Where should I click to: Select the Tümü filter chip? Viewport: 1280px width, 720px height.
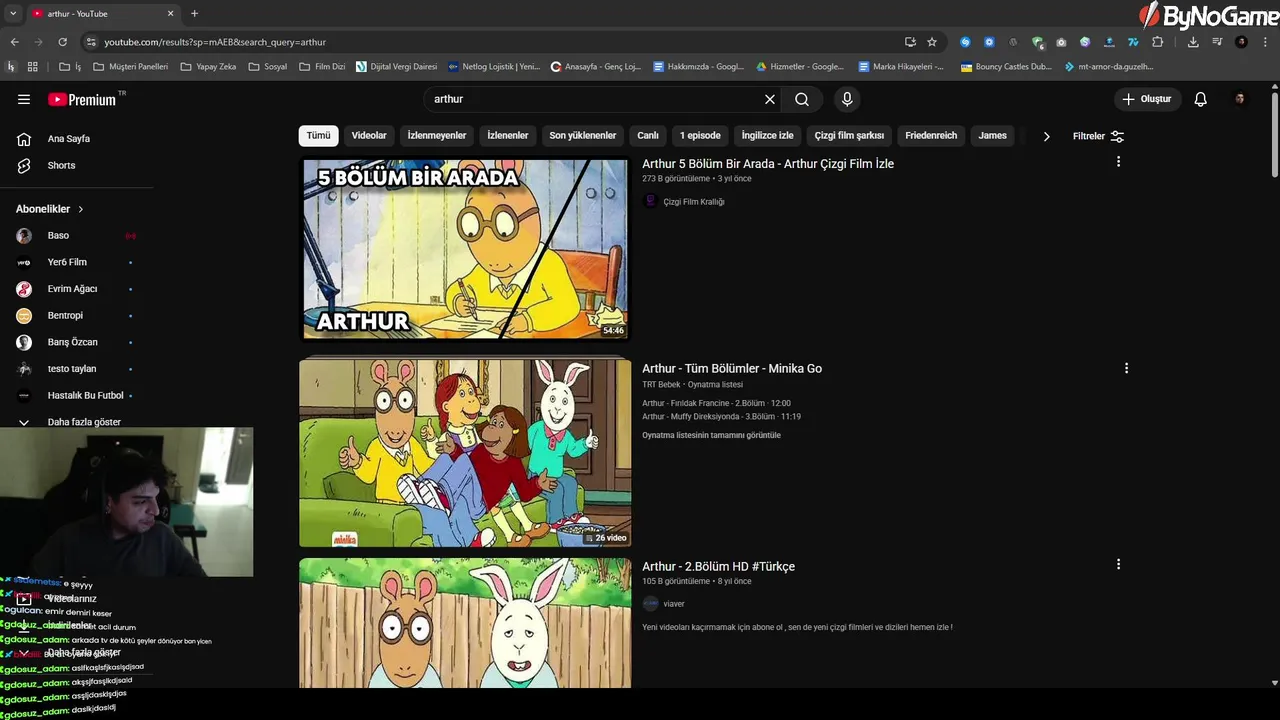click(x=318, y=136)
